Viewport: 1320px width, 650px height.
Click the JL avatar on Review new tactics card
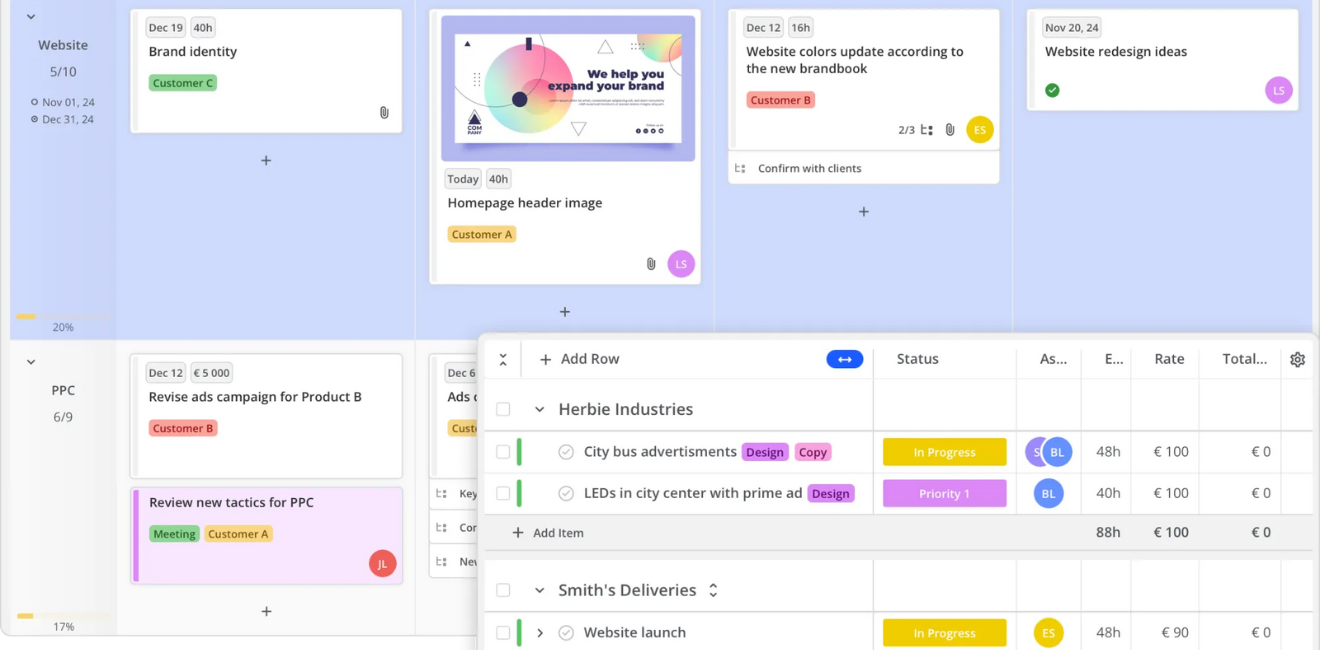pos(382,564)
